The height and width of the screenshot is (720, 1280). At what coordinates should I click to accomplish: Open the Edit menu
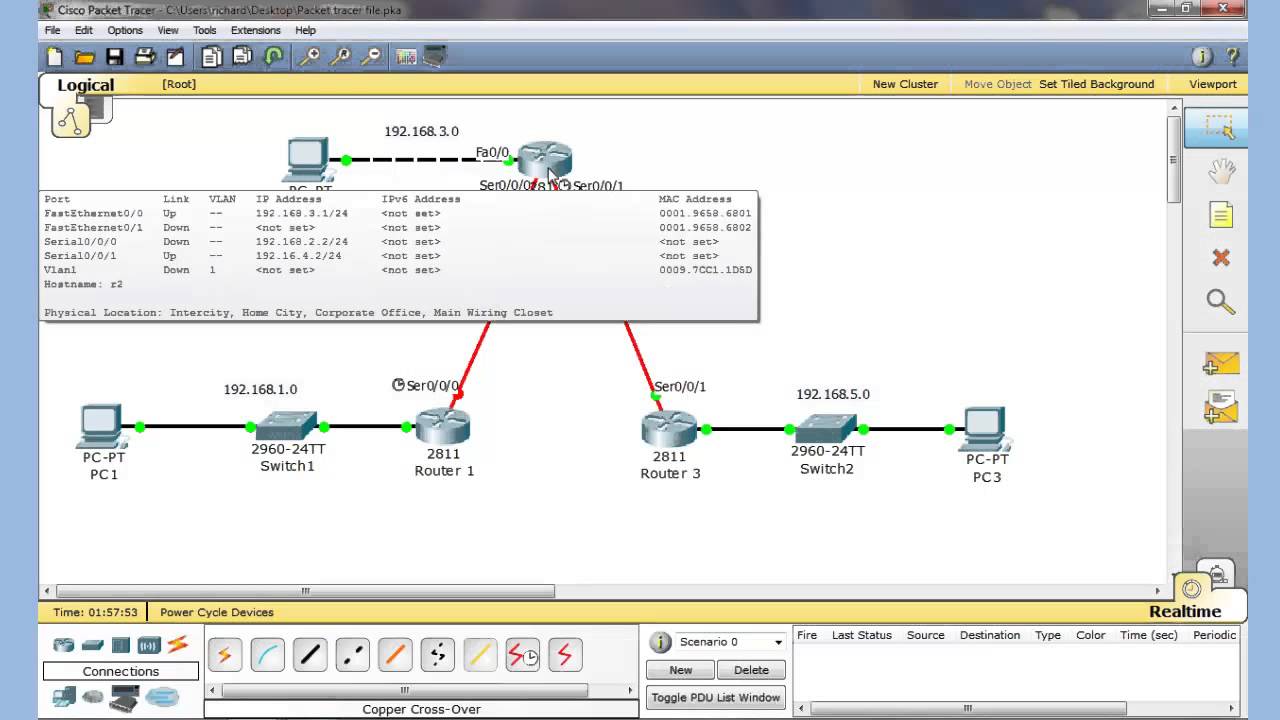point(84,30)
